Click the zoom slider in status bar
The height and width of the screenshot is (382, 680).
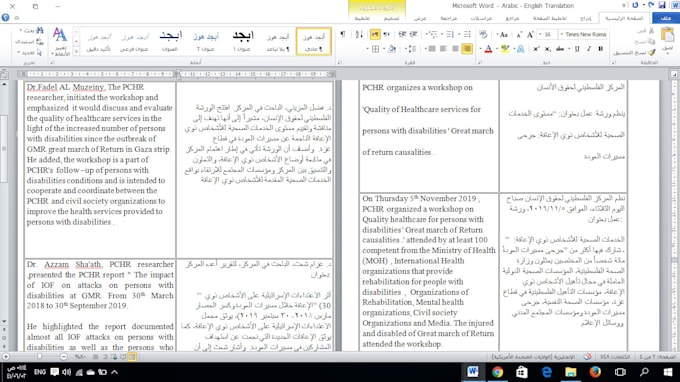(39, 356)
